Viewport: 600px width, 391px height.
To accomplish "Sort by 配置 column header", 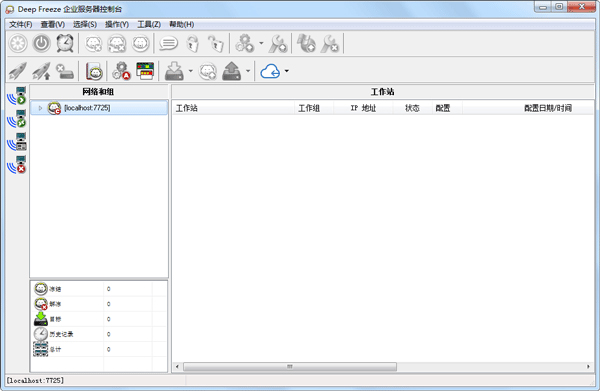I will [x=447, y=108].
